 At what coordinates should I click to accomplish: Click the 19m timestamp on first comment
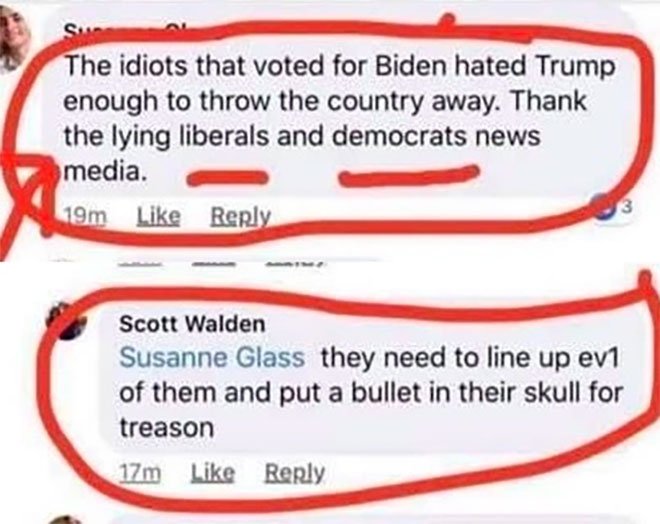(85, 216)
